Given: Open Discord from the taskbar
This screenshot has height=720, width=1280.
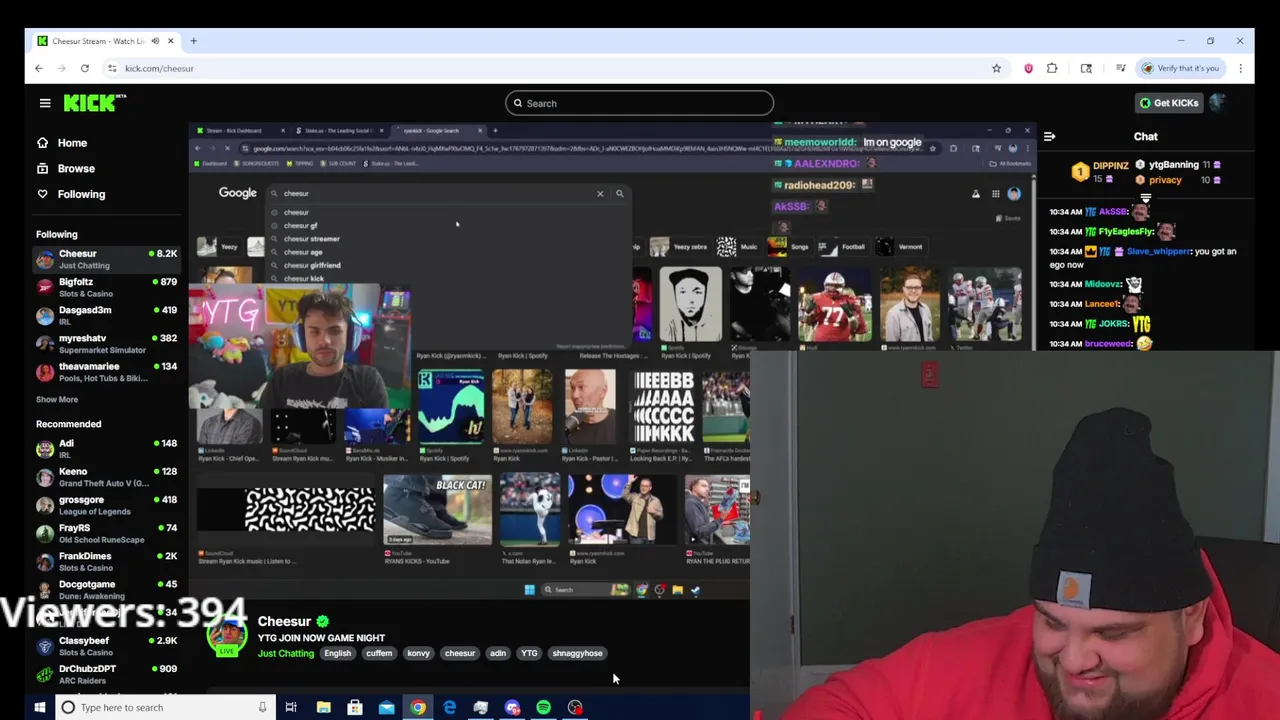Looking at the screenshot, I should [512, 707].
